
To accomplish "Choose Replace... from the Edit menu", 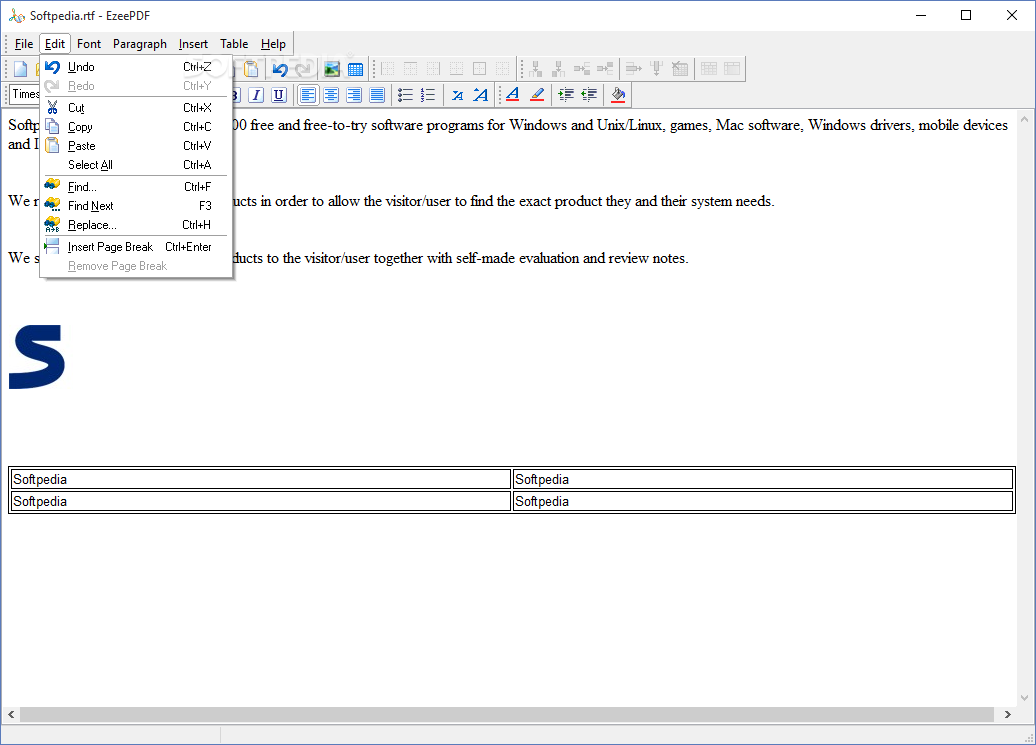I will coord(136,225).
